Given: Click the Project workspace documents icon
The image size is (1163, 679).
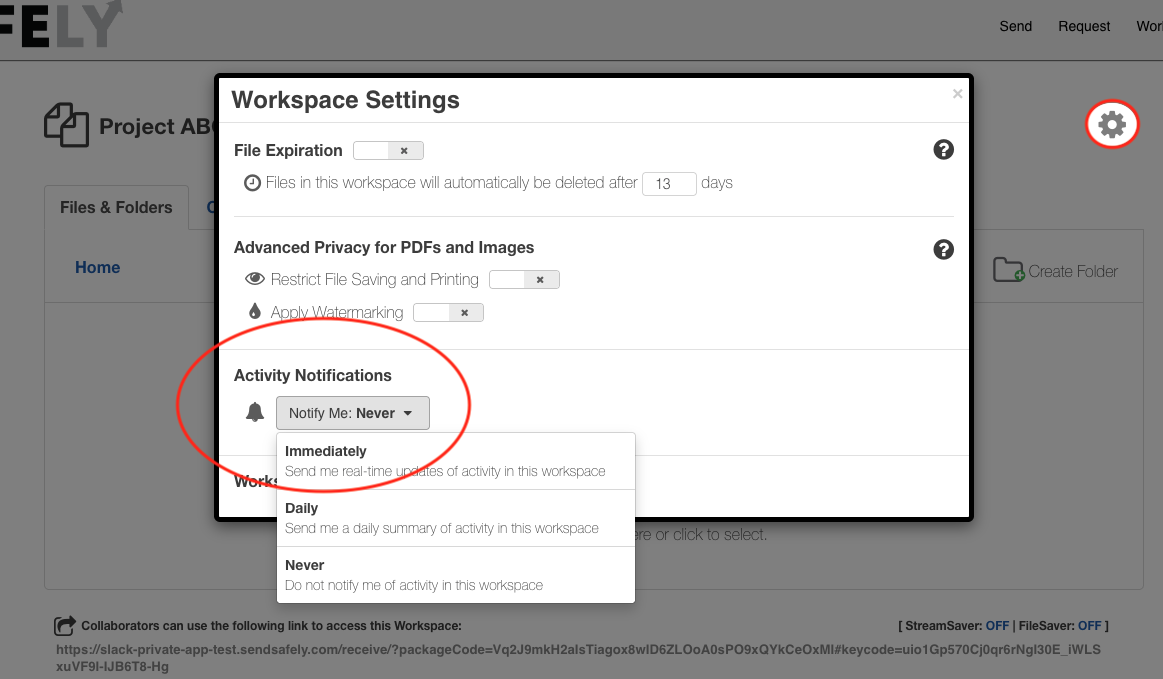Looking at the screenshot, I should point(66,125).
